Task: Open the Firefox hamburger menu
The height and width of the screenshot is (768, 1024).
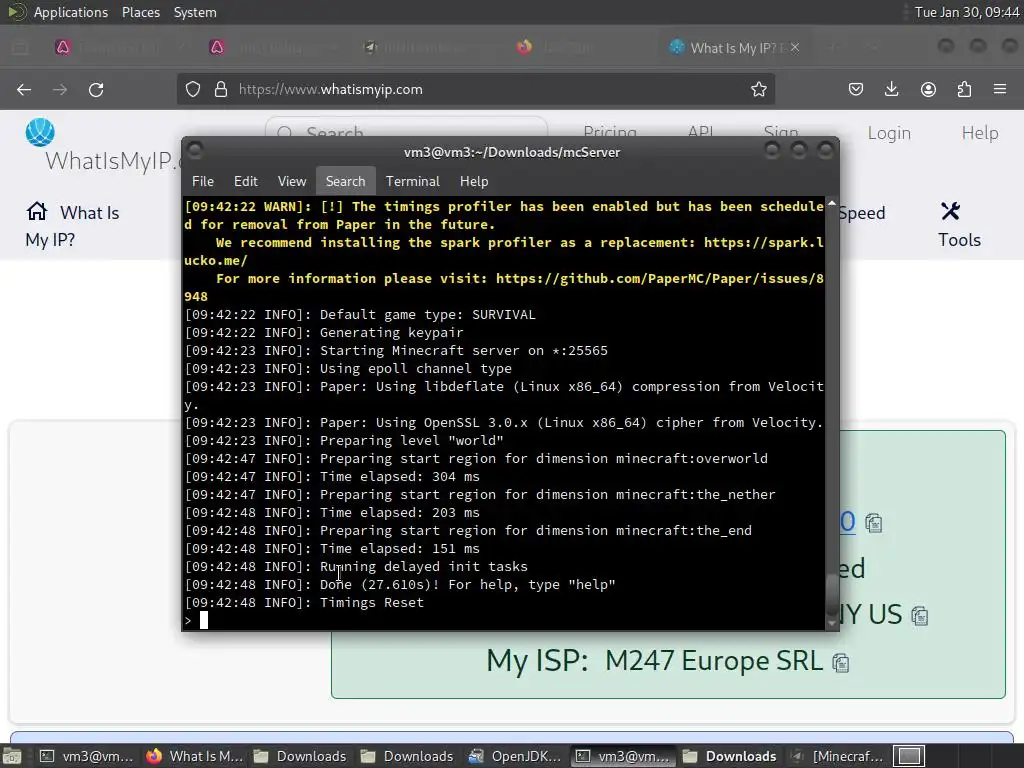Action: click(1000, 89)
